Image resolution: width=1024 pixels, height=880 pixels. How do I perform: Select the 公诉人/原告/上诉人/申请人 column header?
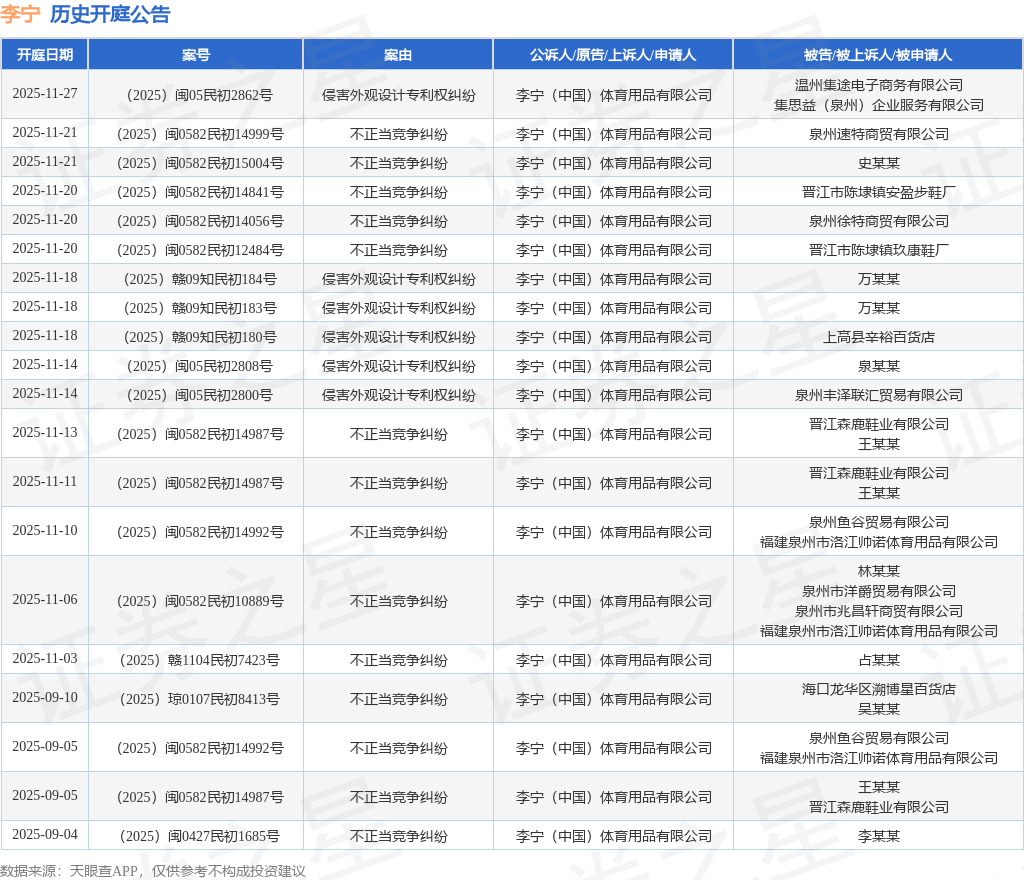613,55
